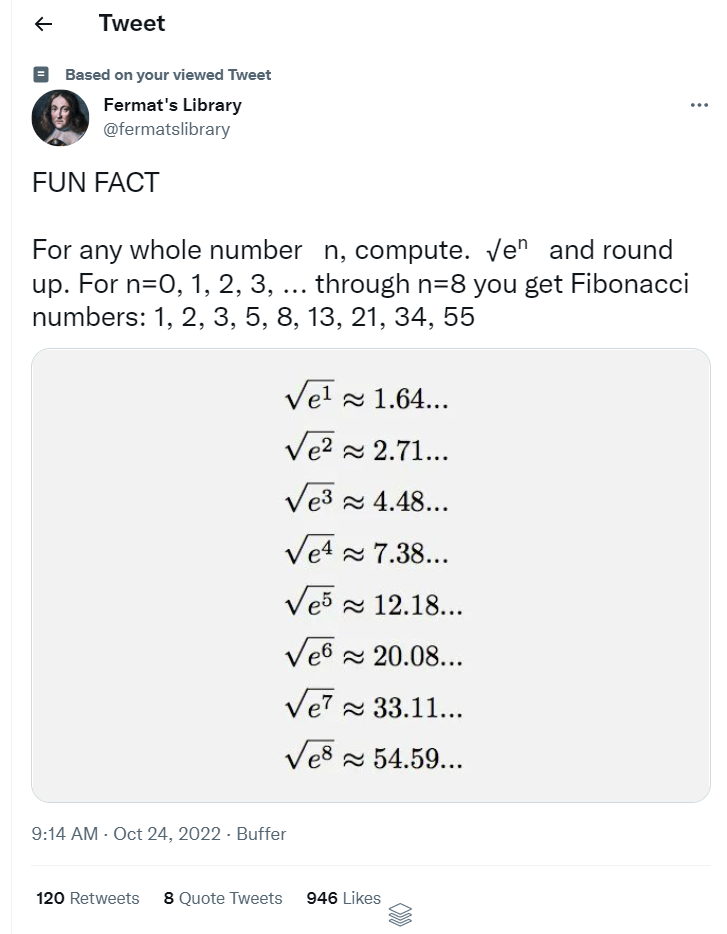Click the 9:14 AM · Oct 24, 2022 timestamp
Screen dimensions: 727x934
126,833
